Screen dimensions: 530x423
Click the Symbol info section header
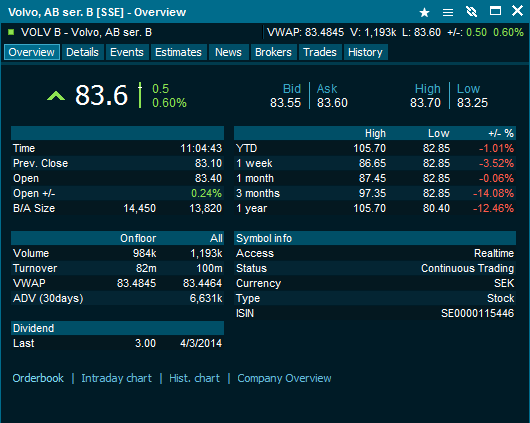375,238
